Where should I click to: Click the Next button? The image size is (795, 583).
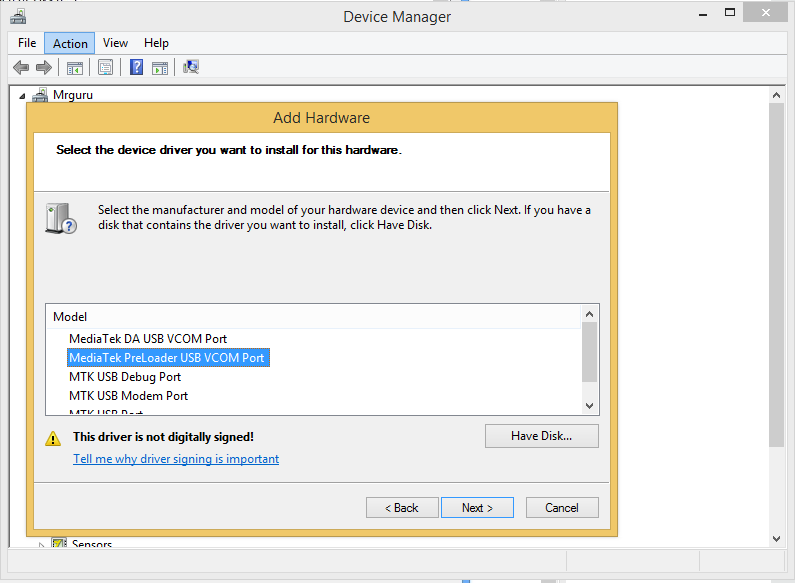tap(477, 507)
